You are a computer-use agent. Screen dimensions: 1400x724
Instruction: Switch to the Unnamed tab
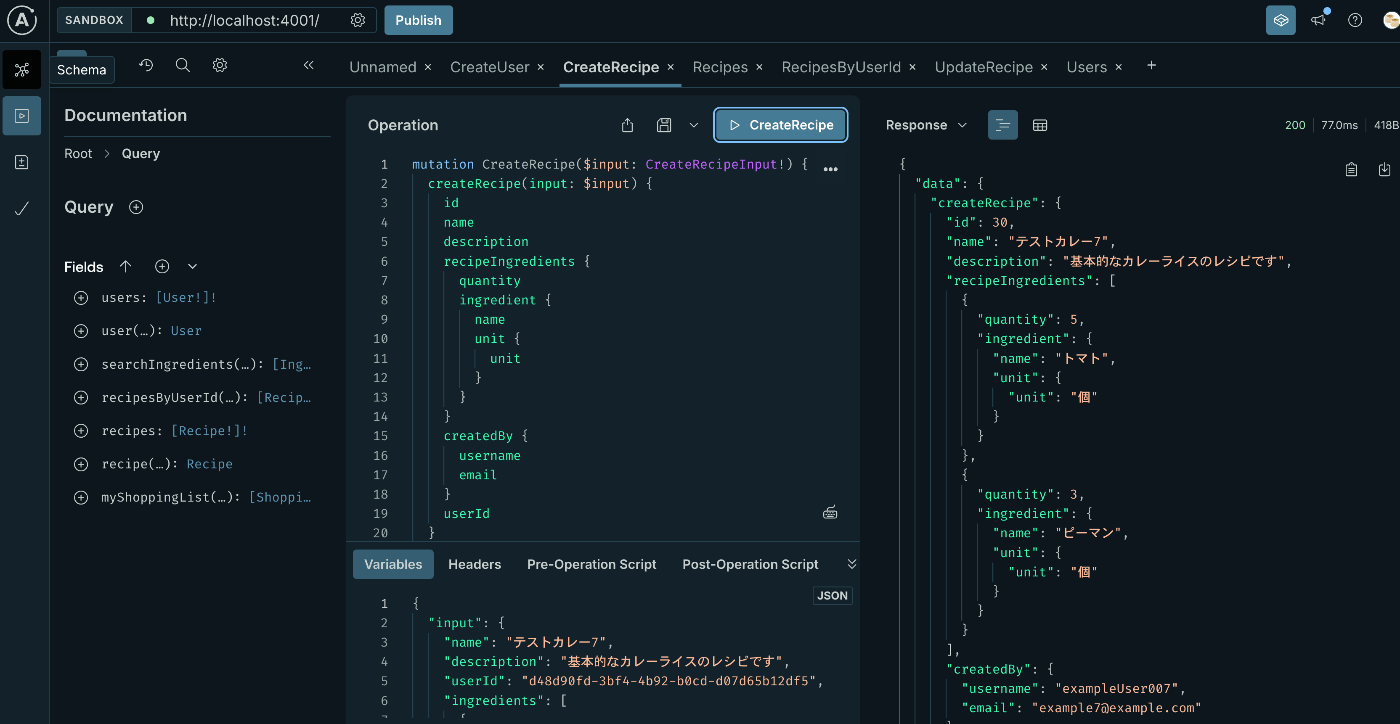pos(383,67)
